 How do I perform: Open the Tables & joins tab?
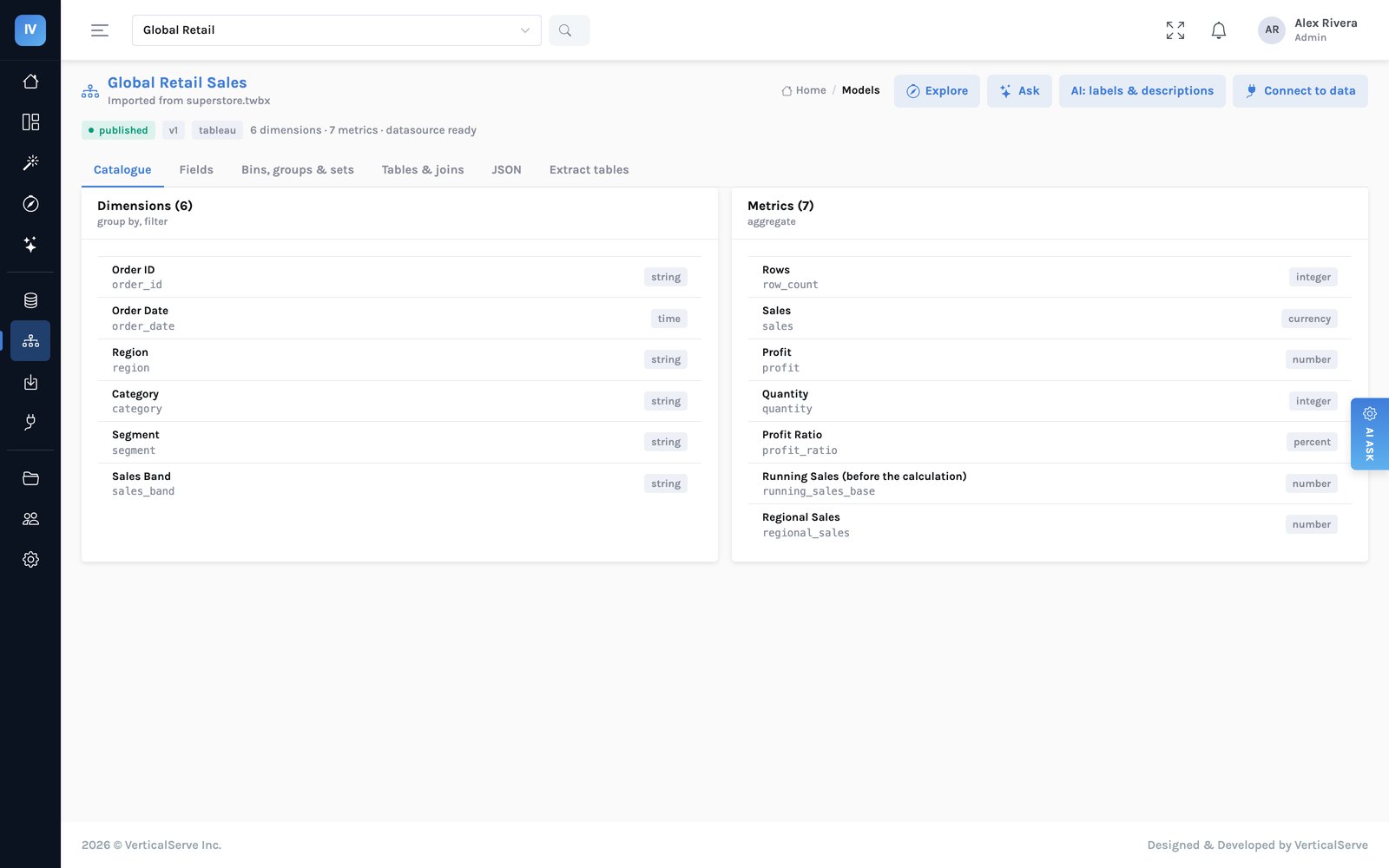coord(423,170)
